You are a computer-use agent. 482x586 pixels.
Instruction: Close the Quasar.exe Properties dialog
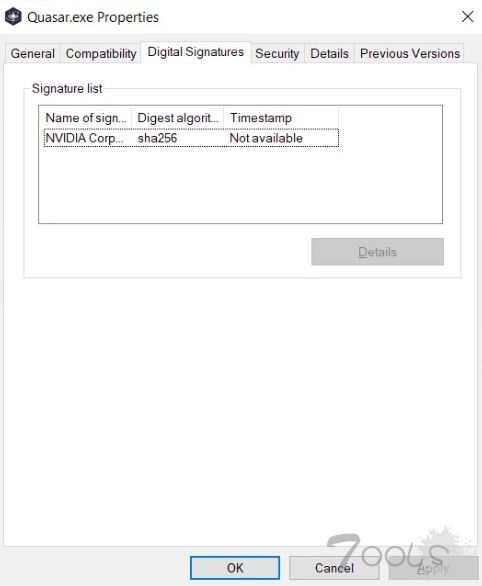click(x=467, y=16)
